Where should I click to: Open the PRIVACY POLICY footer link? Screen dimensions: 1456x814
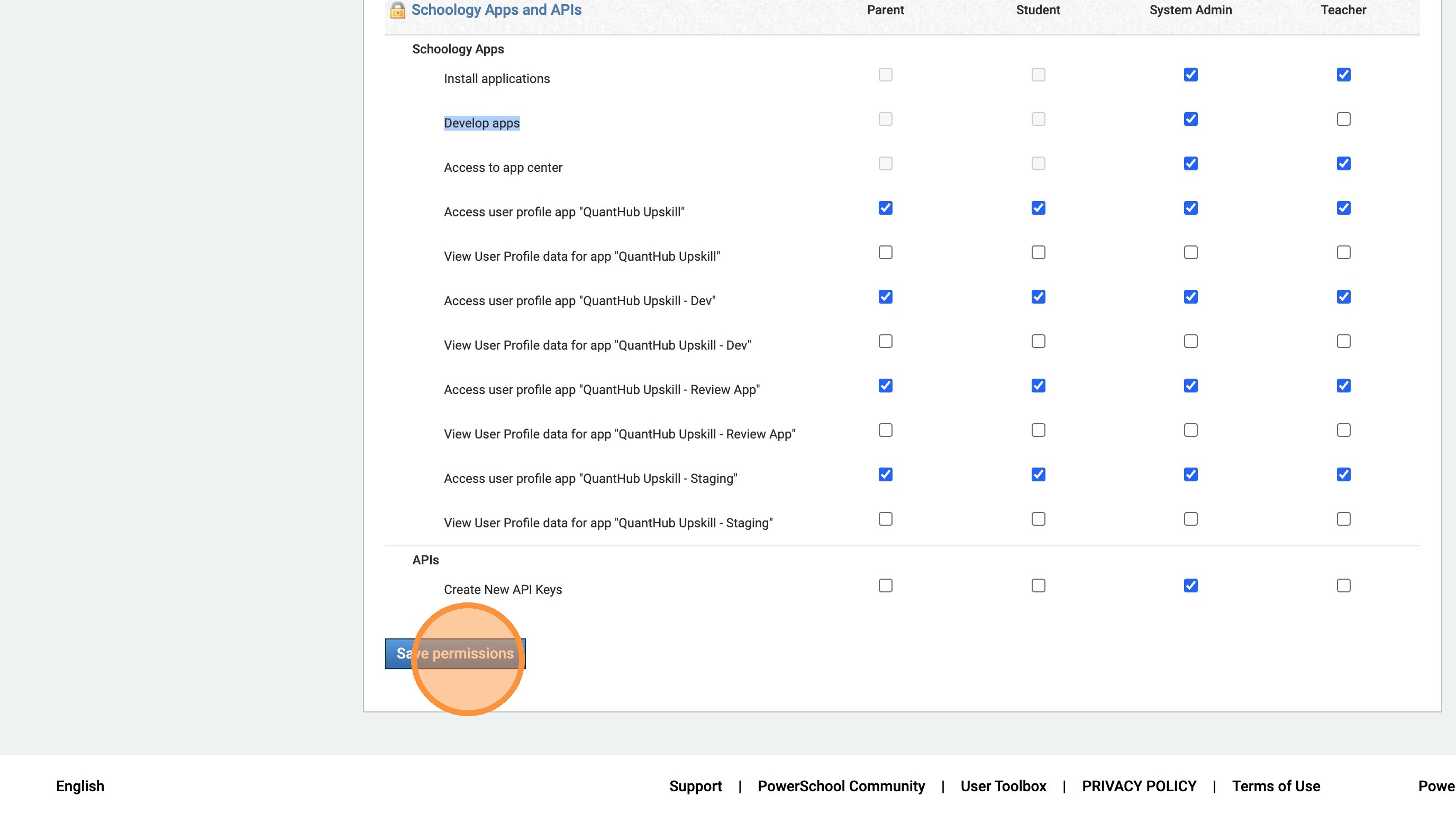[1139, 786]
